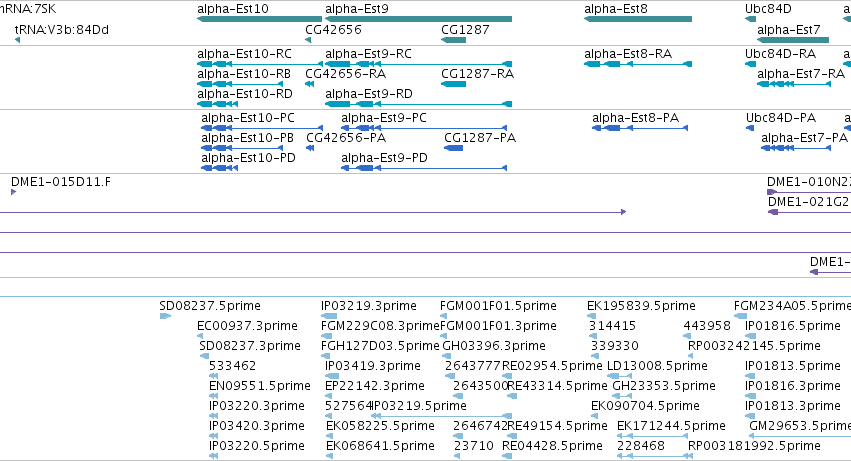Click EST EN09551.5prime

(259, 386)
